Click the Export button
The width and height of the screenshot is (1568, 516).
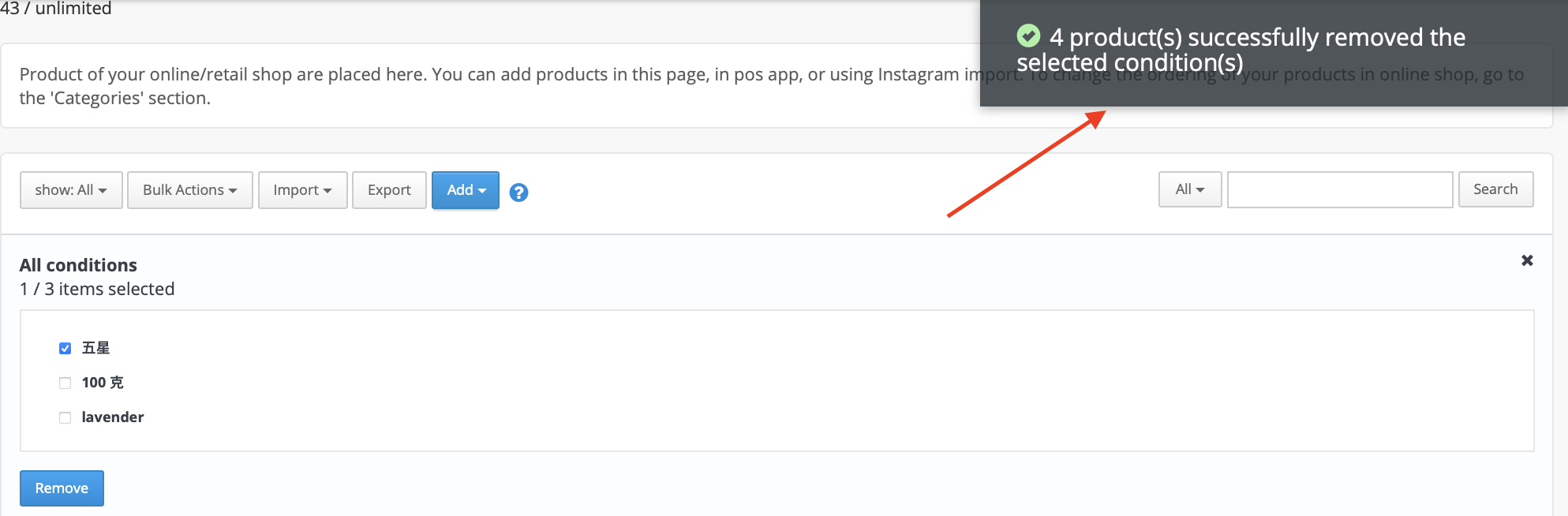point(389,190)
